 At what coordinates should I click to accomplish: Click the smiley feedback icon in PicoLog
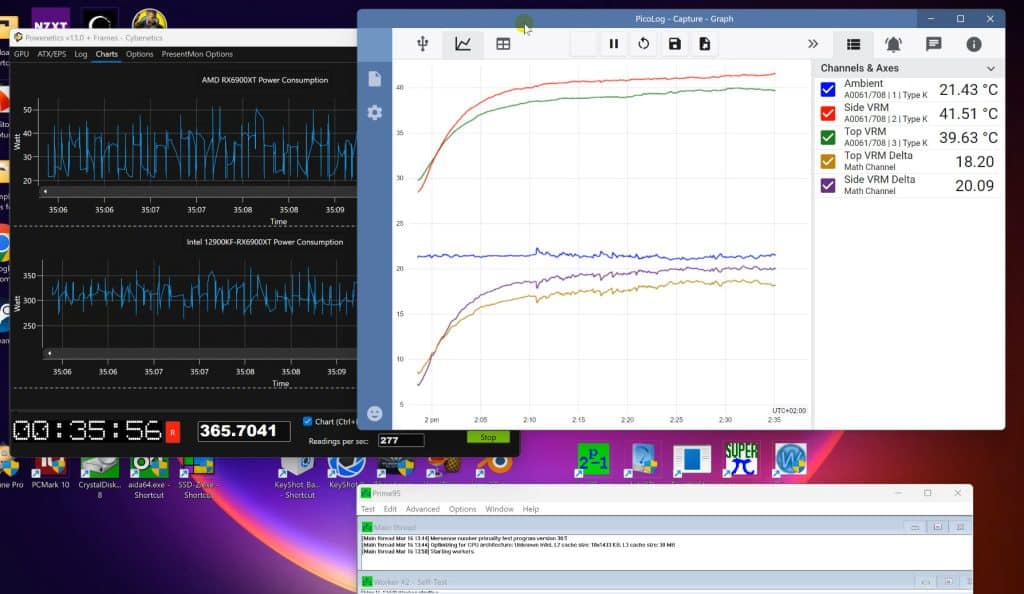point(375,413)
